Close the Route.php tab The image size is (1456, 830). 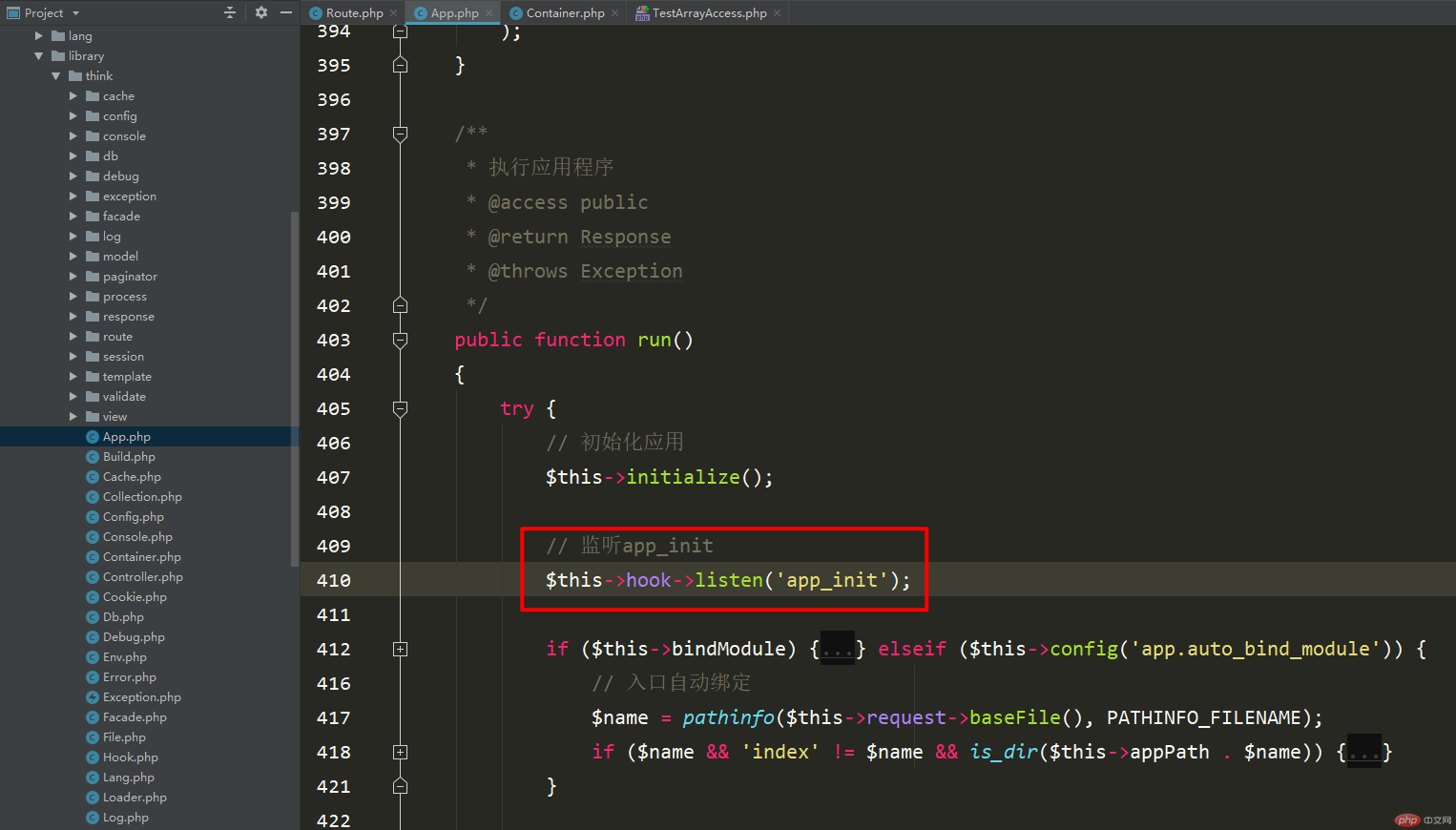(393, 13)
